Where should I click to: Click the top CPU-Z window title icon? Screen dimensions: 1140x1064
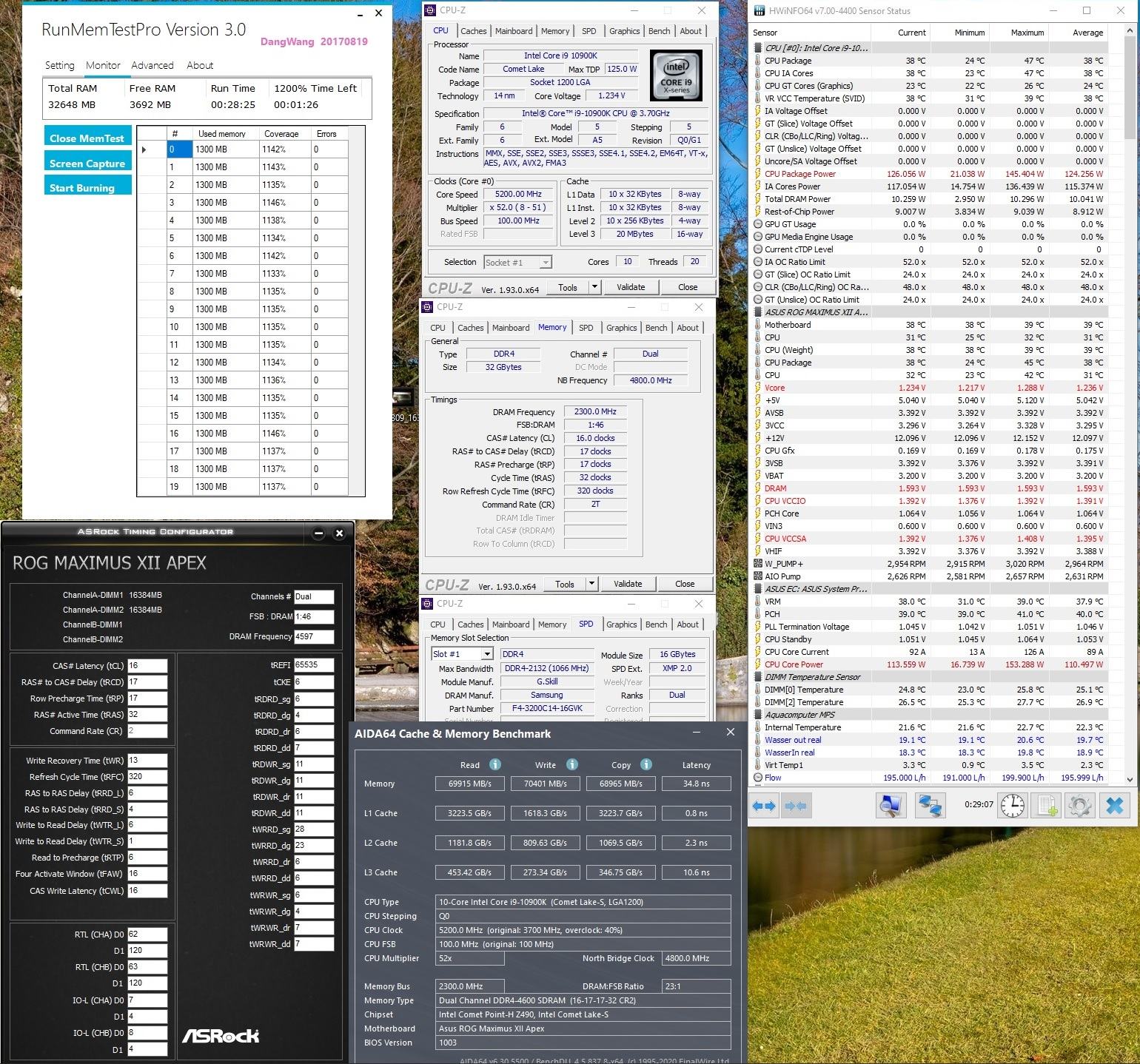coord(431,10)
